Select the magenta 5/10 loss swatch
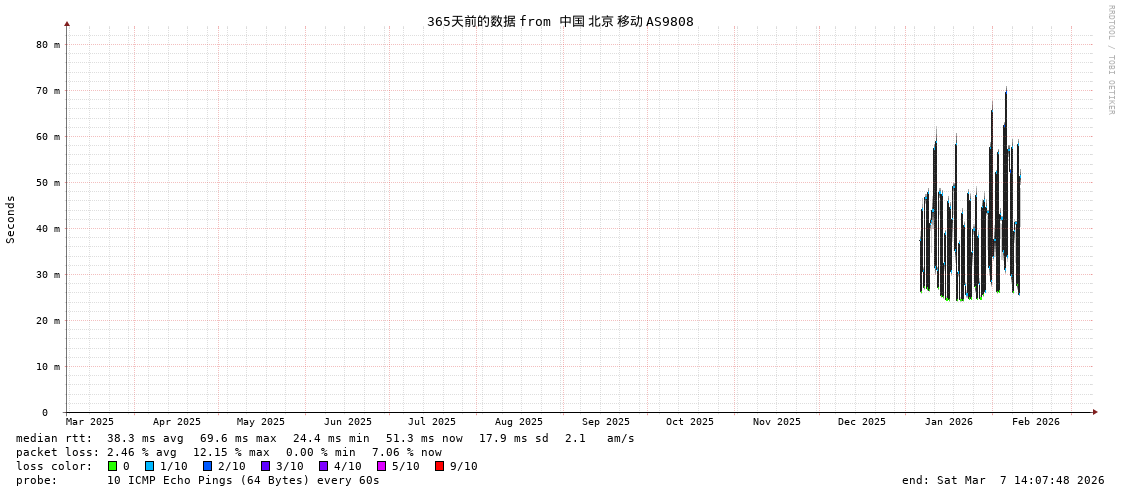This screenshot has height=494, width=1121. [382, 466]
